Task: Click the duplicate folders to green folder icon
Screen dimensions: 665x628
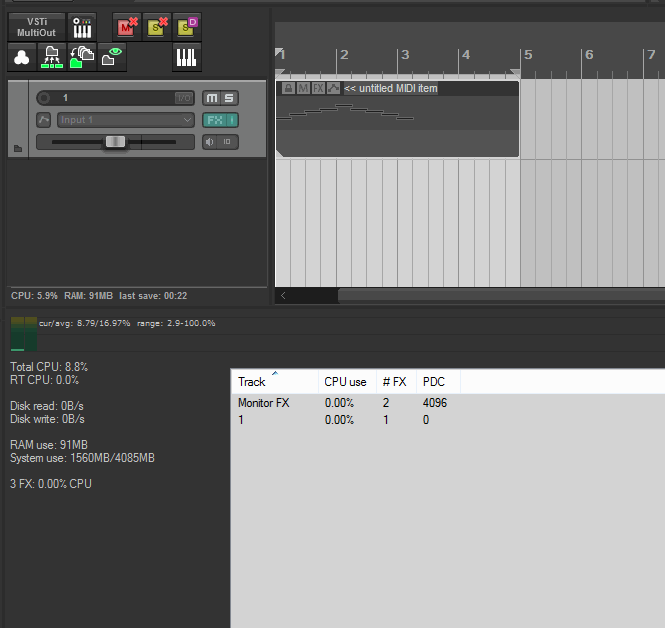Action: click(x=82, y=57)
